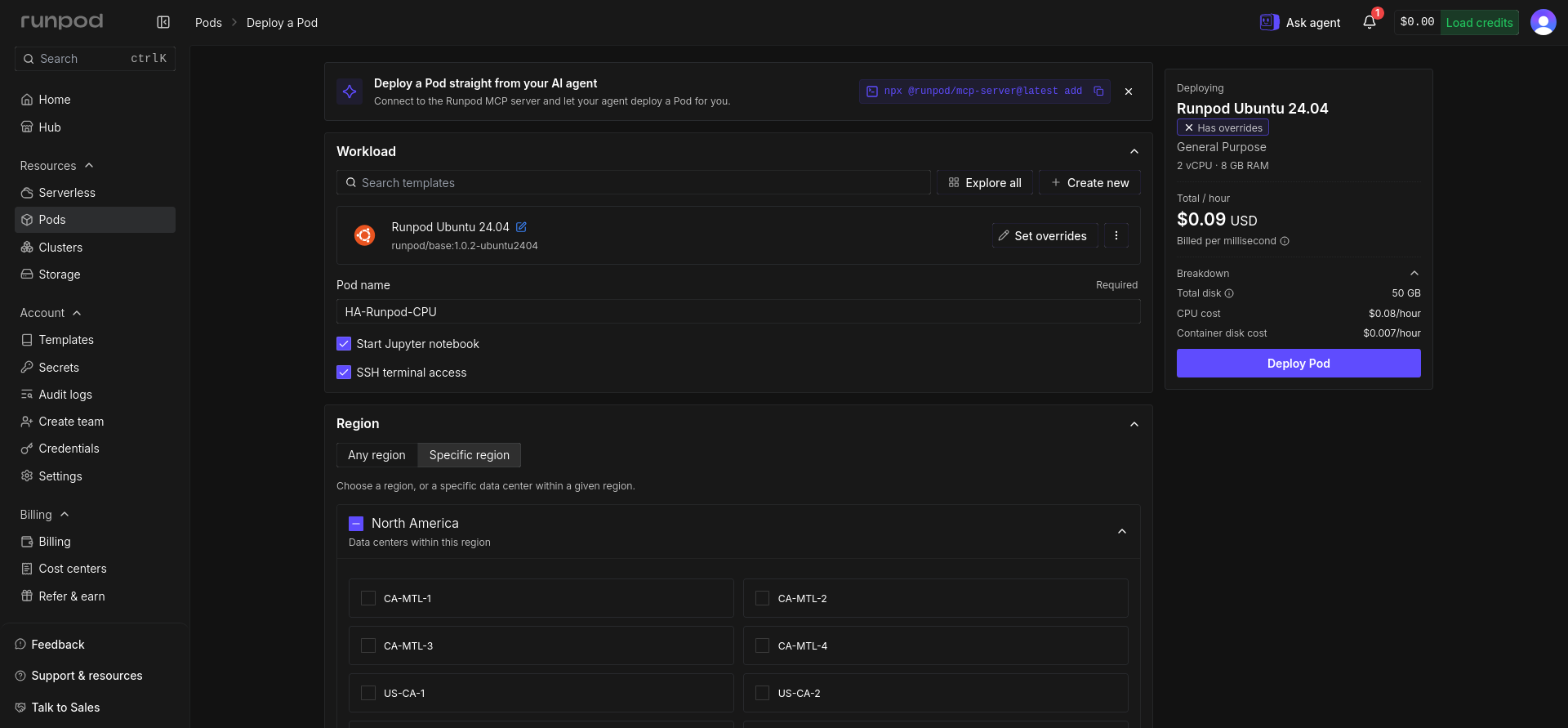
Task: Open Settings gear icon
Action: pos(27,476)
